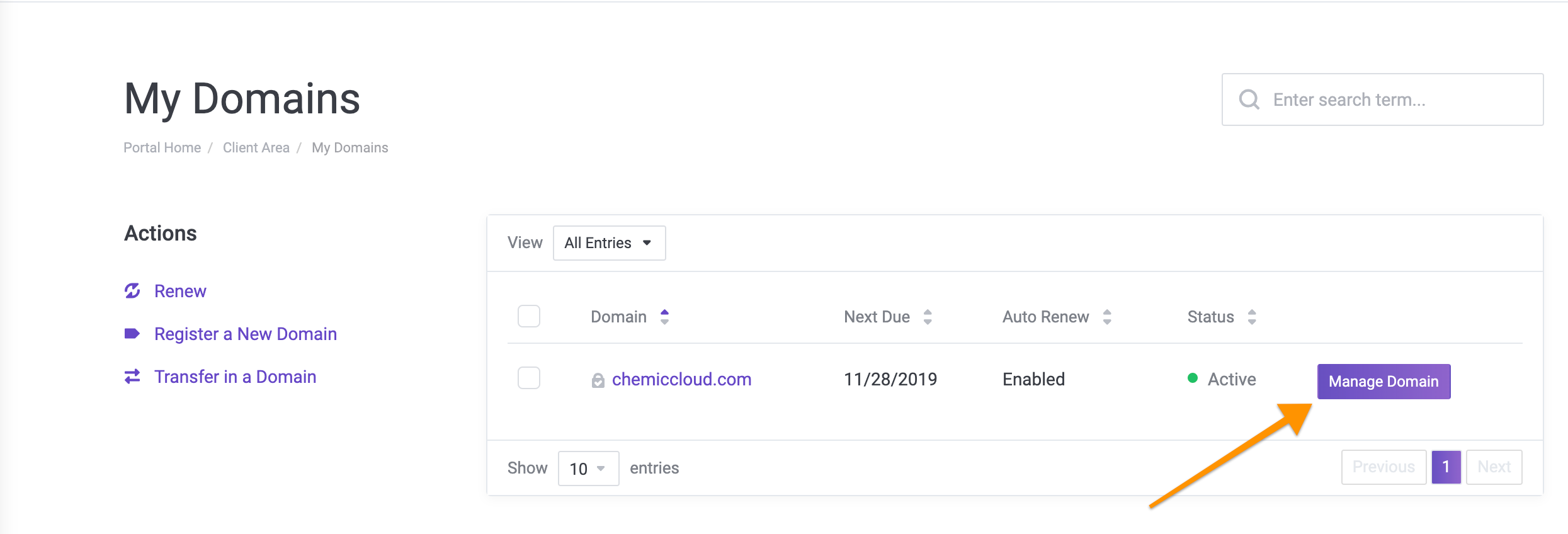Image resolution: width=1568 pixels, height=534 pixels.
Task: Click the Auto Renew column header
Action: tap(1045, 317)
